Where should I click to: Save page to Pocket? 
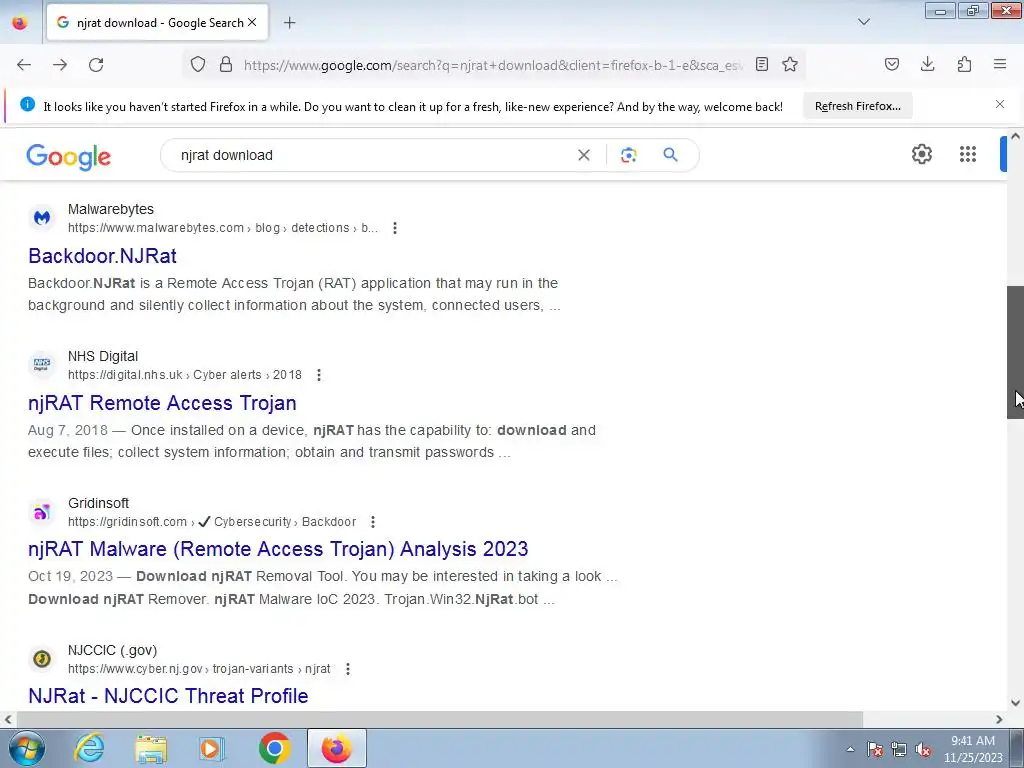click(891, 64)
